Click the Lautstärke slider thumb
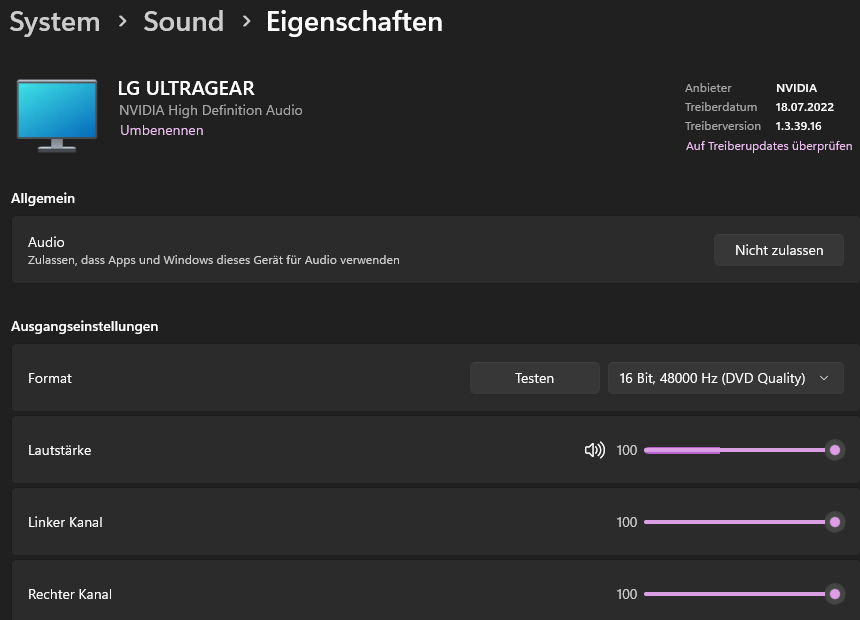 835,450
